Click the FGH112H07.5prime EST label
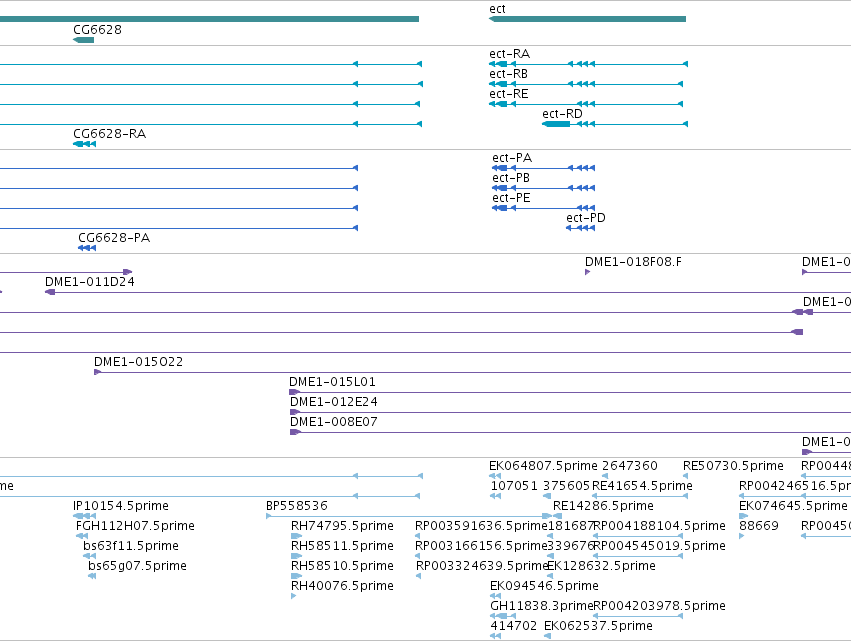Image resolution: width=851 pixels, height=641 pixels. (x=135, y=526)
